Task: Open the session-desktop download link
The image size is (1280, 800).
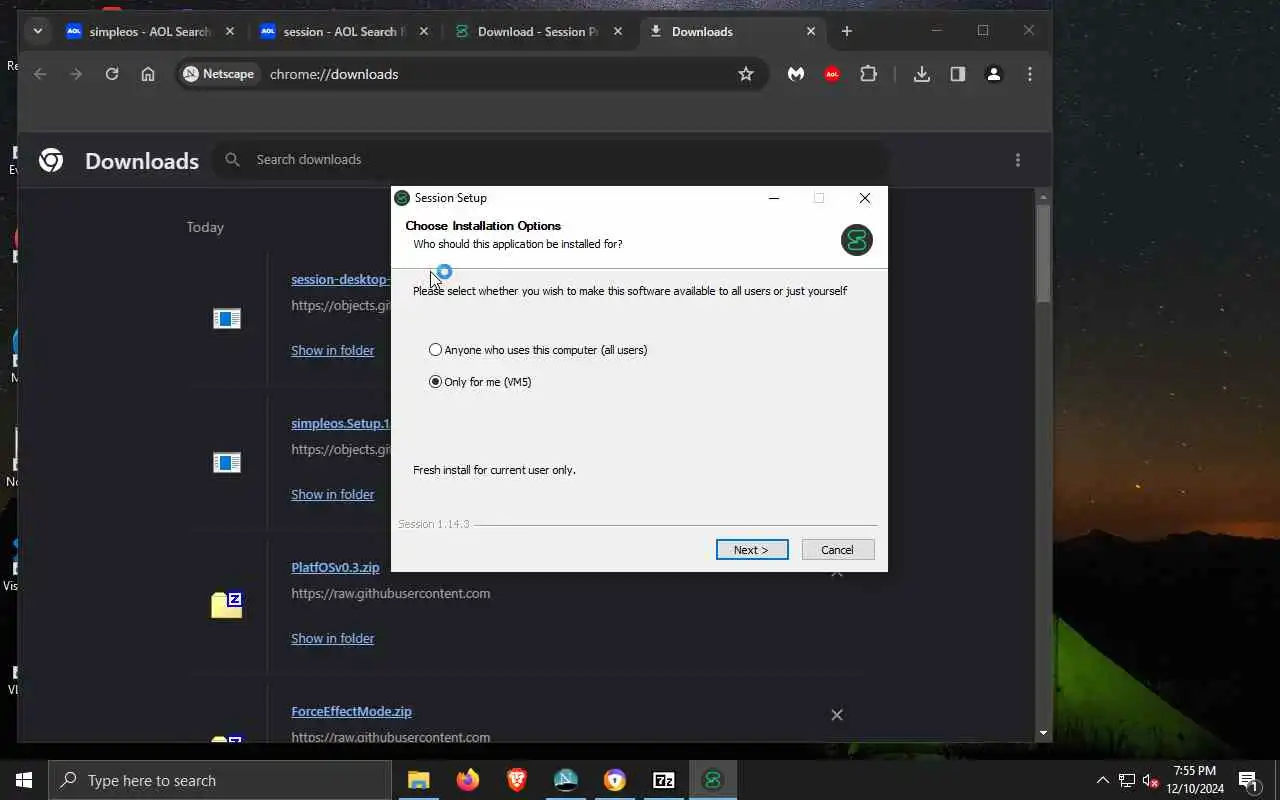Action: click(x=340, y=279)
